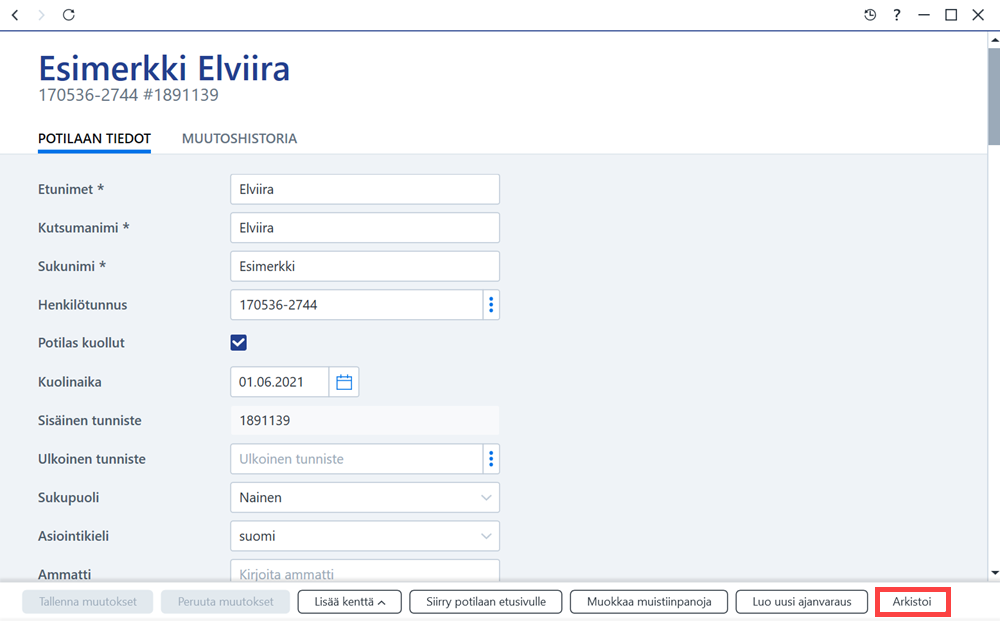Switch to the Muutoshistoria tab
1000x621 pixels.
[x=239, y=138]
